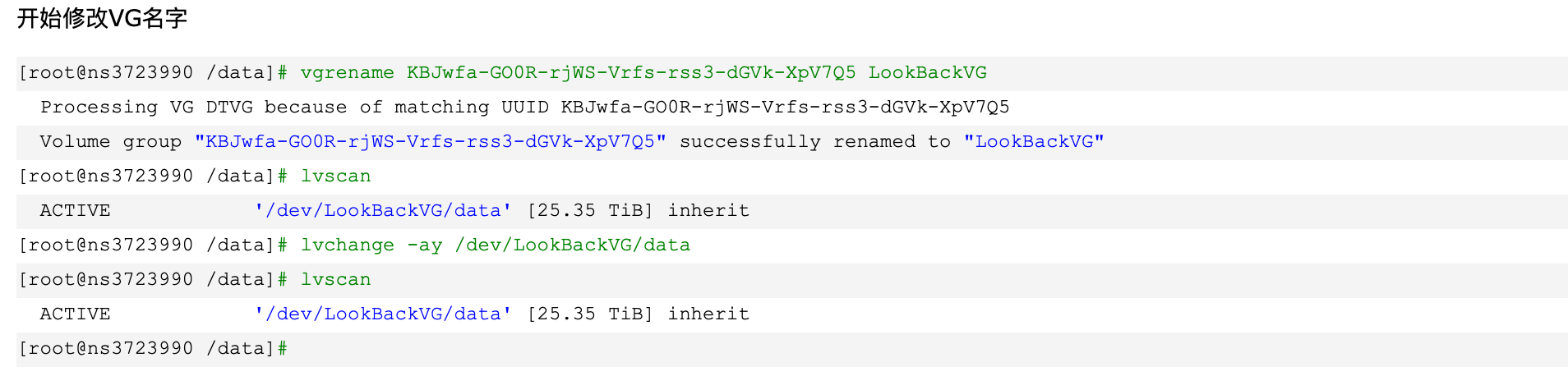Click the words 'successfully renamed to'

(814, 142)
